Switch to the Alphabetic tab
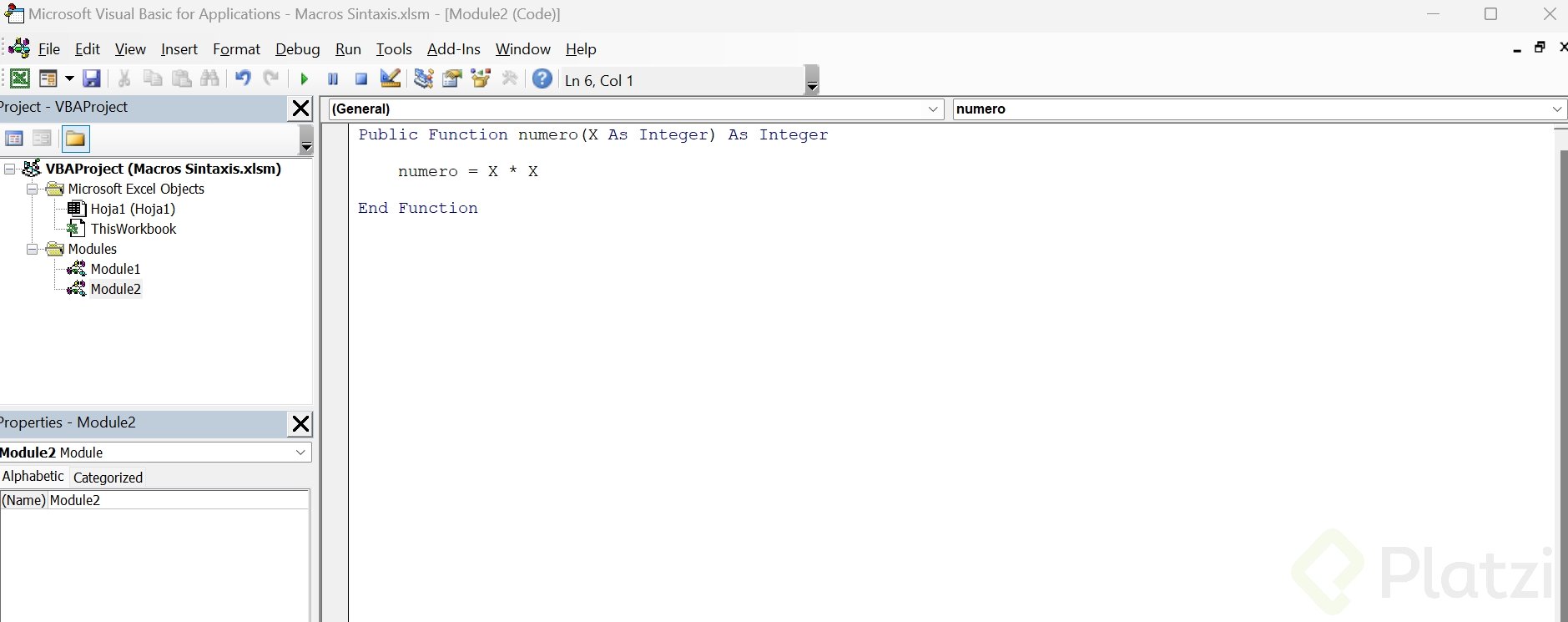Screen dimensions: 1568x622 [33, 476]
